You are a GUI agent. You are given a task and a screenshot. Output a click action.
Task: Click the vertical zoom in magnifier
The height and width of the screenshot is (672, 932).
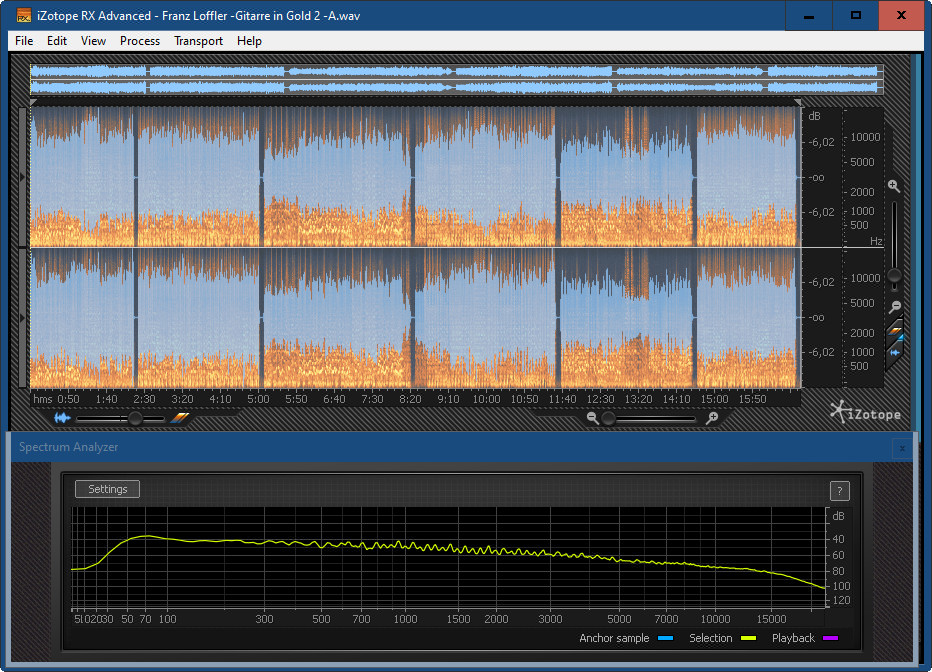tap(894, 187)
